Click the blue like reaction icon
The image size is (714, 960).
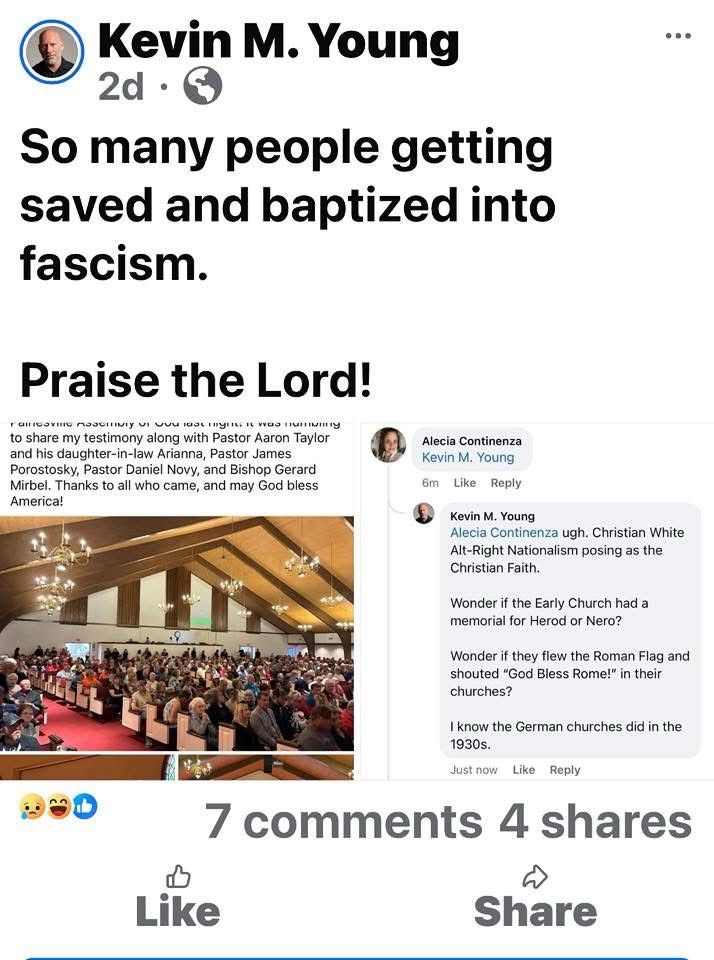(x=85, y=807)
